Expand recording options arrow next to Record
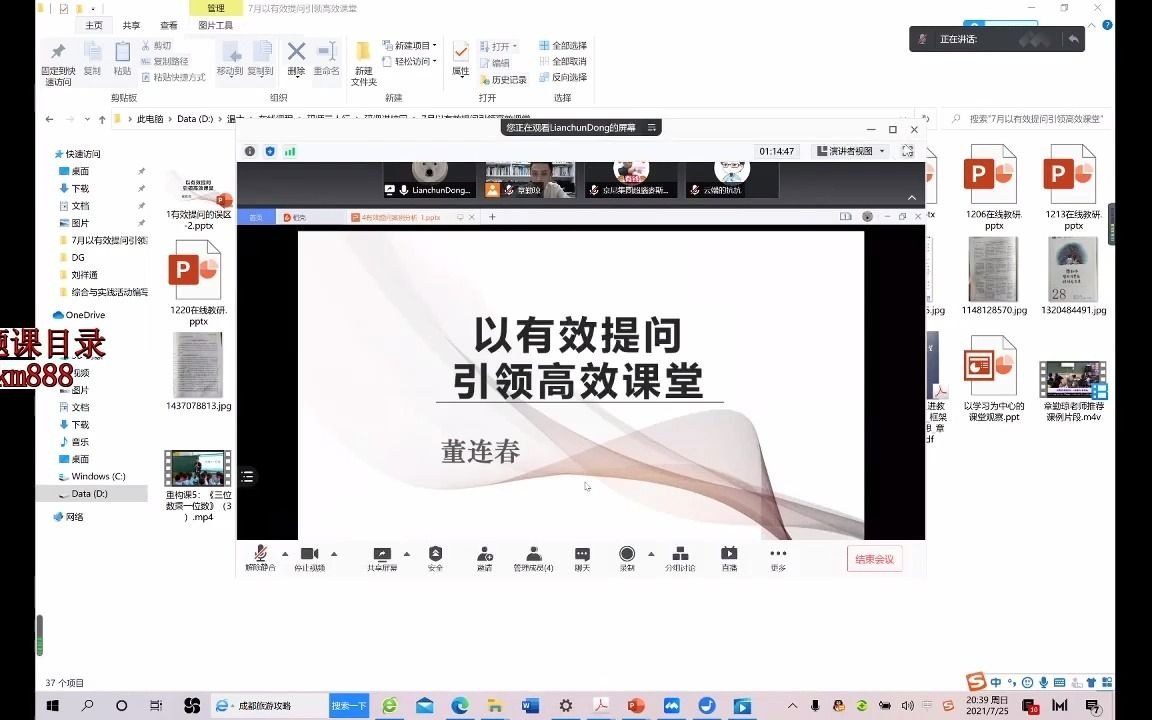The height and width of the screenshot is (720, 1152). tap(651, 554)
